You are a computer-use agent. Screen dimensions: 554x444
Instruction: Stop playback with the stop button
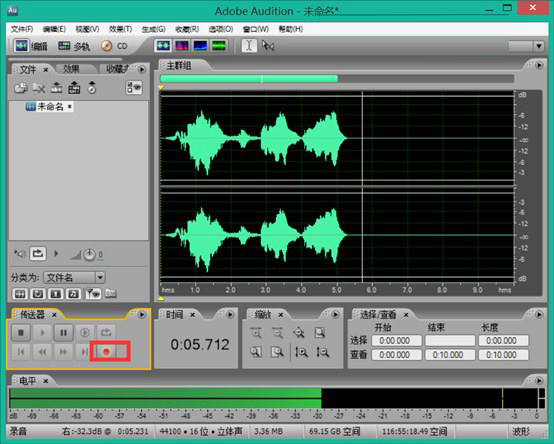(x=21, y=332)
